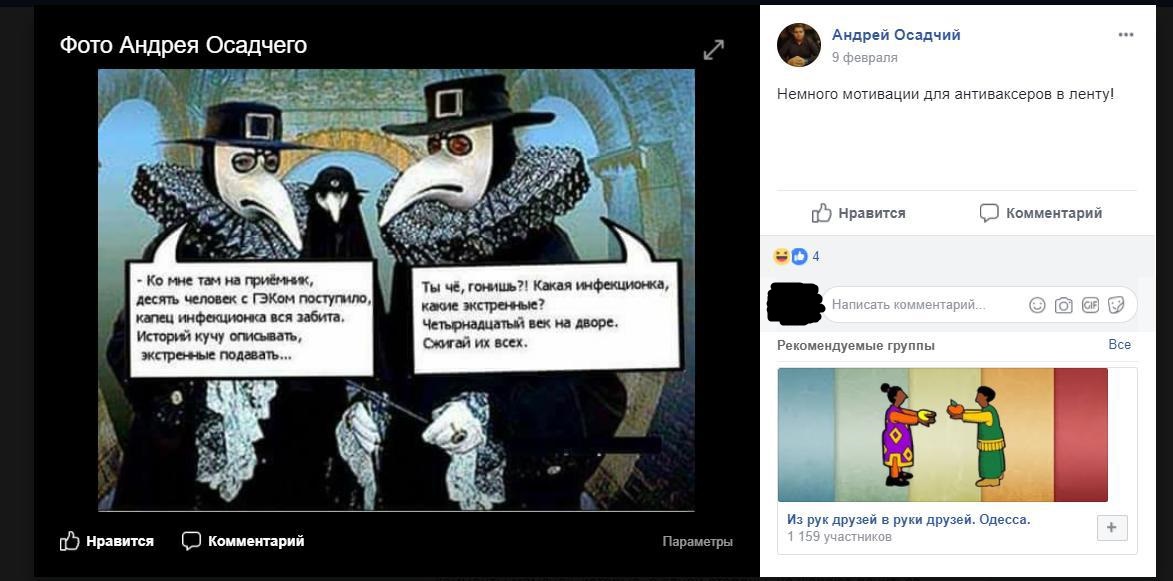The image size is (1173, 581).
Task: Open Из рук друзей group thumbnail
Action: [x=943, y=434]
